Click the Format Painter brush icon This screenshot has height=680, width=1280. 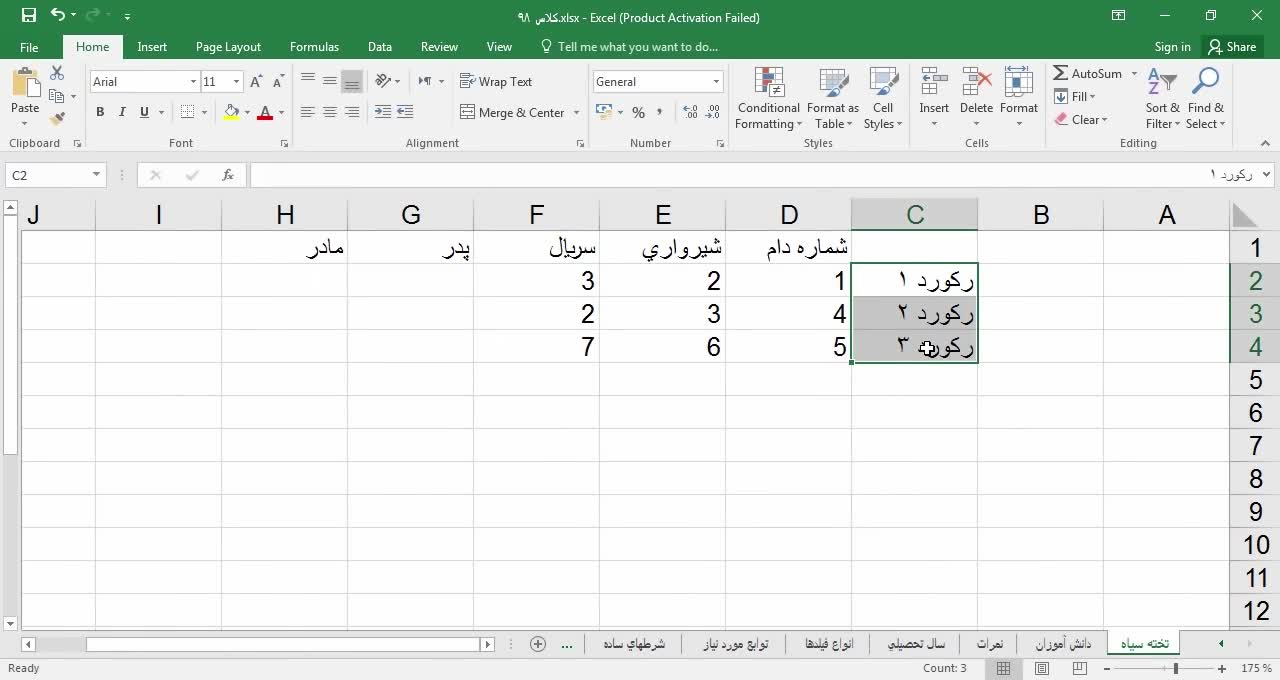point(57,119)
